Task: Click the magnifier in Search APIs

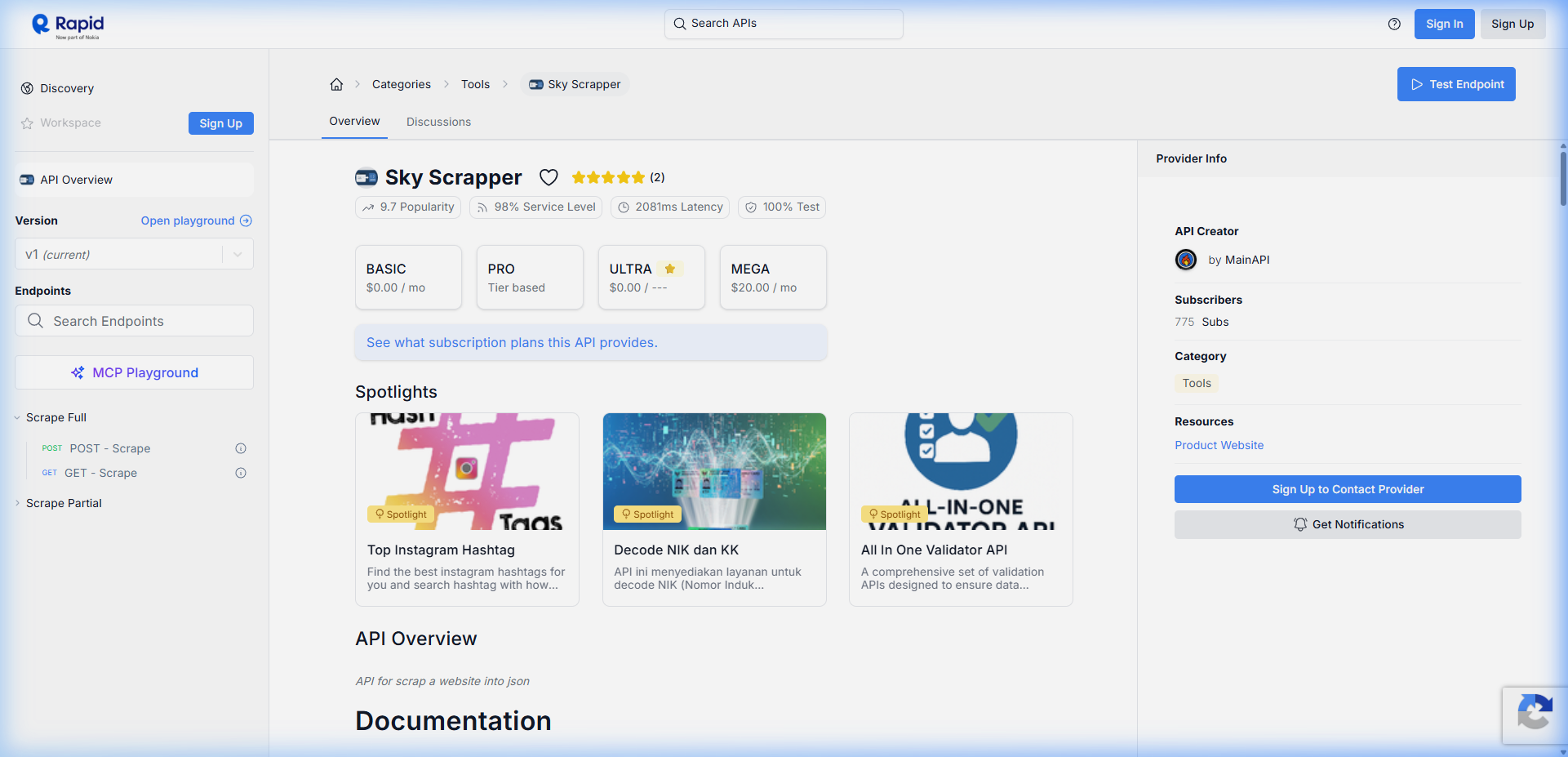Action: pyautogui.click(x=679, y=24)
